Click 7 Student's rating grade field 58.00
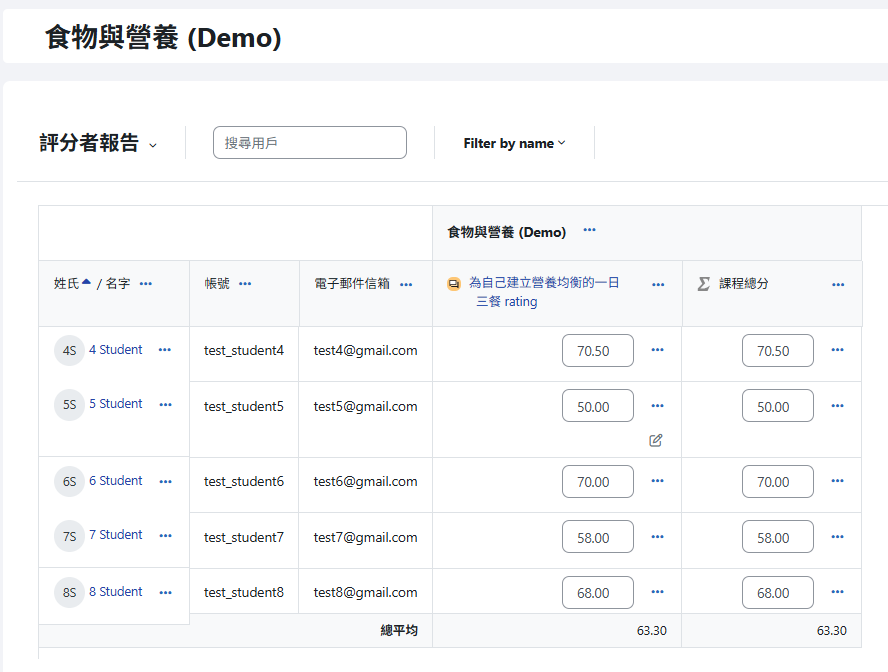This screenshot has width=888, height=672. coord(597,537)
